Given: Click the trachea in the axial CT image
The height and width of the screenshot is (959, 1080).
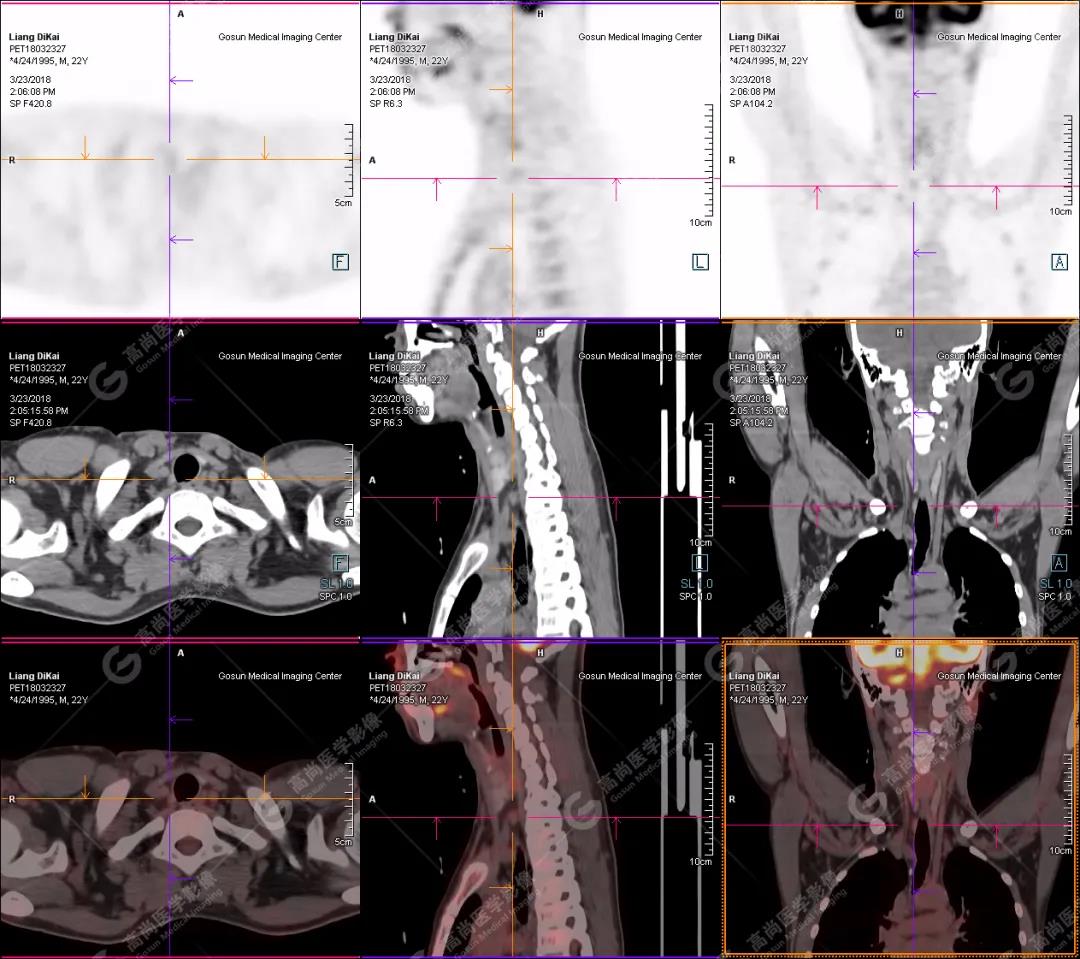Looking at the screenshot, I should pos(186,467).
